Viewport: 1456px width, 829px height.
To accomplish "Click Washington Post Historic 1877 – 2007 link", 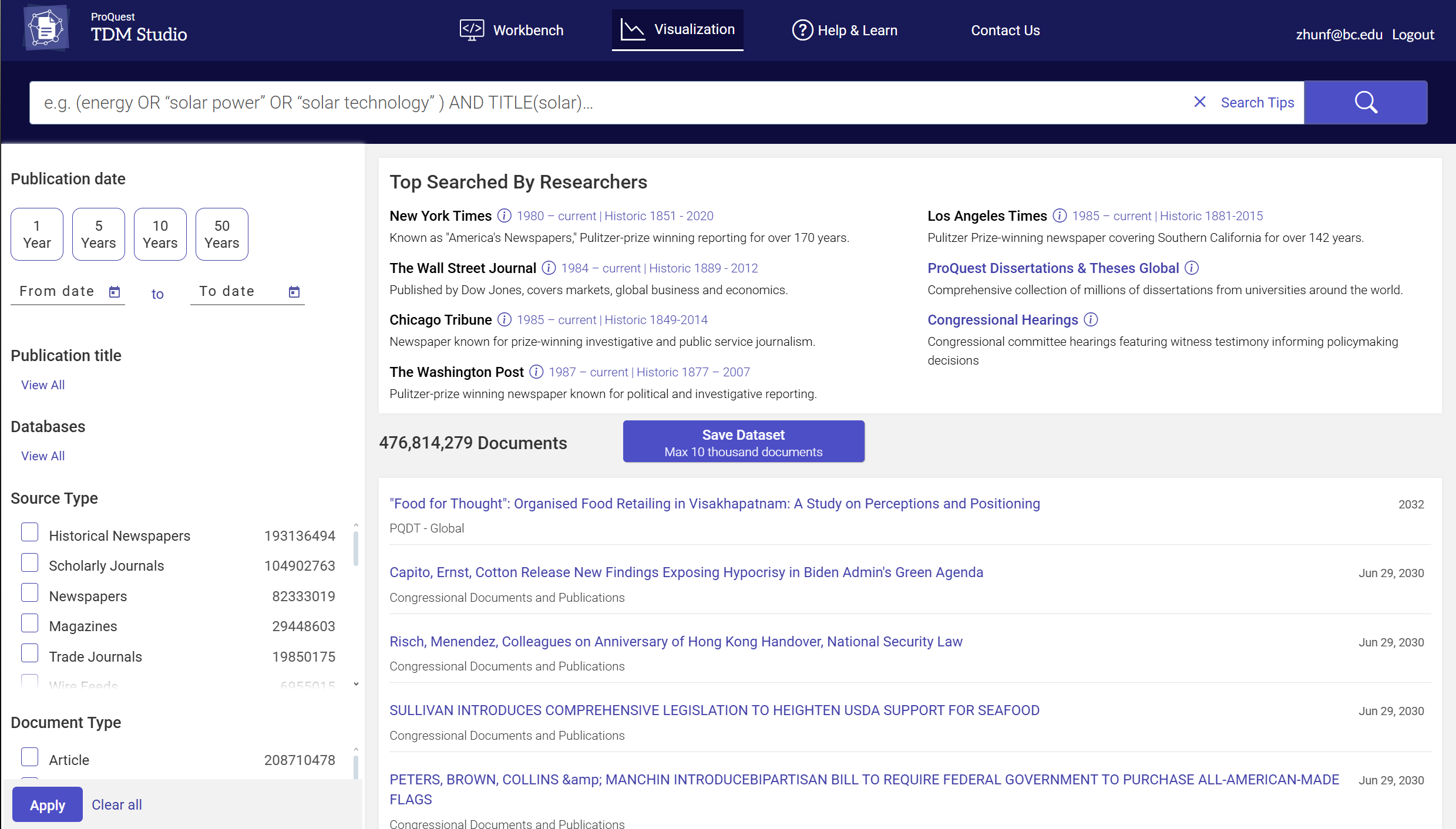I will 693,372.
